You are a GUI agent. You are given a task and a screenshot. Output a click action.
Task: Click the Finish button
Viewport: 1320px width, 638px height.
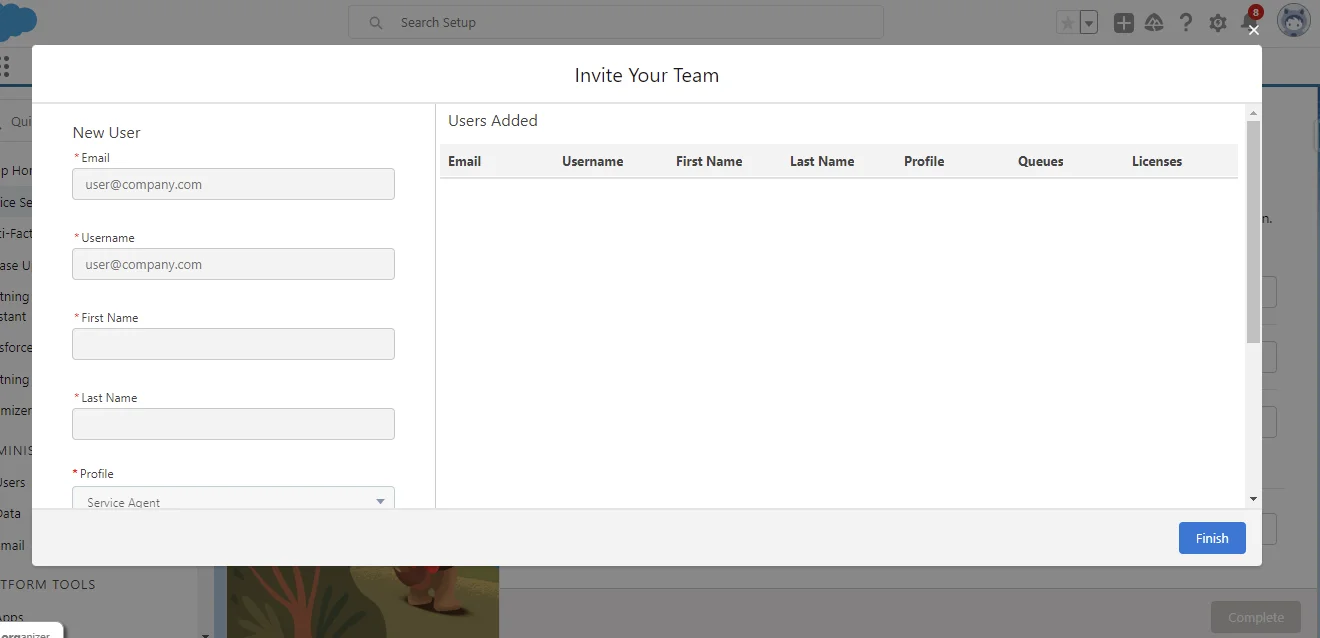pyautogui.click(x=1211, y=538)
